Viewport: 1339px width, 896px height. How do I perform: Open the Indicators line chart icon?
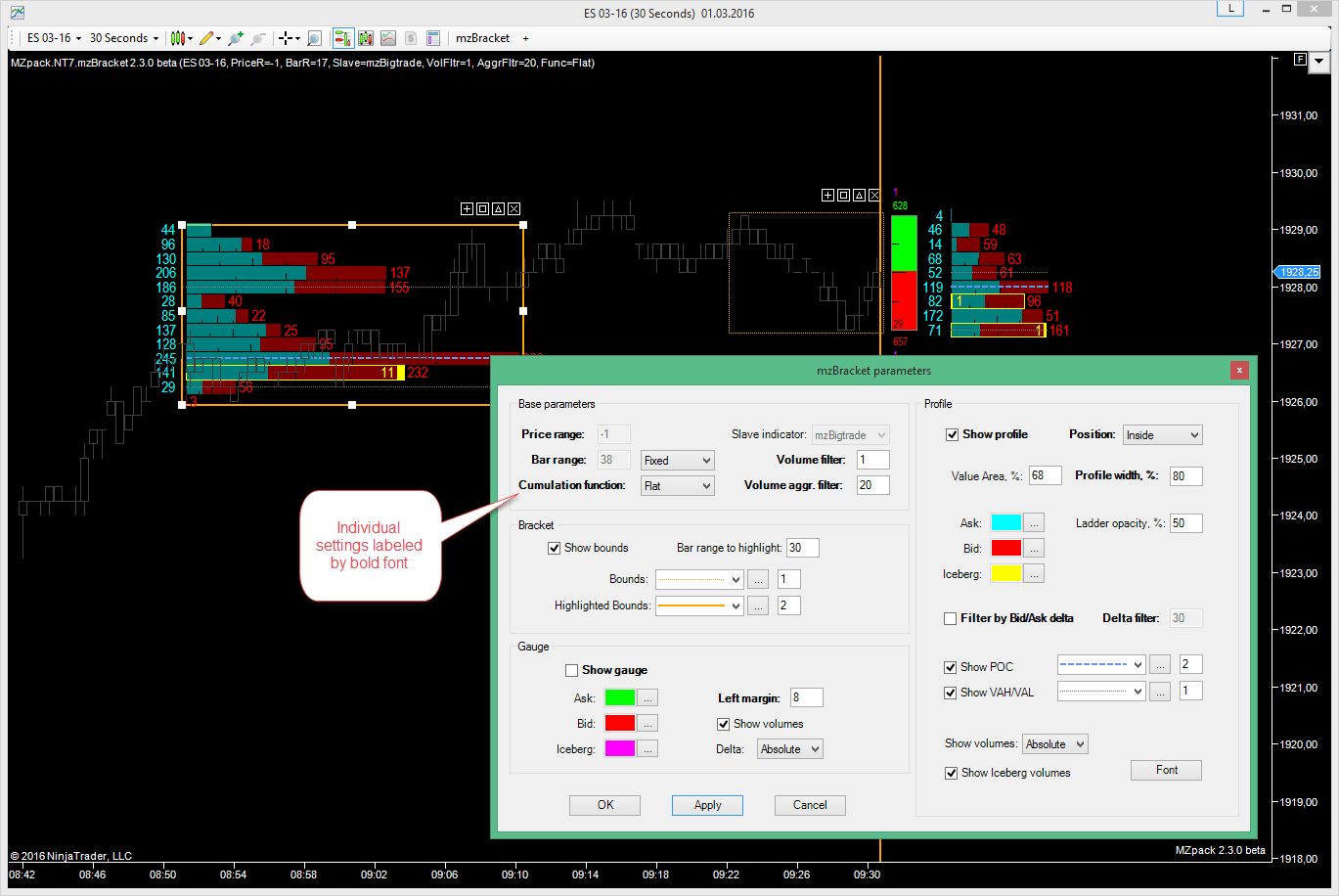(x=388, y=38)
